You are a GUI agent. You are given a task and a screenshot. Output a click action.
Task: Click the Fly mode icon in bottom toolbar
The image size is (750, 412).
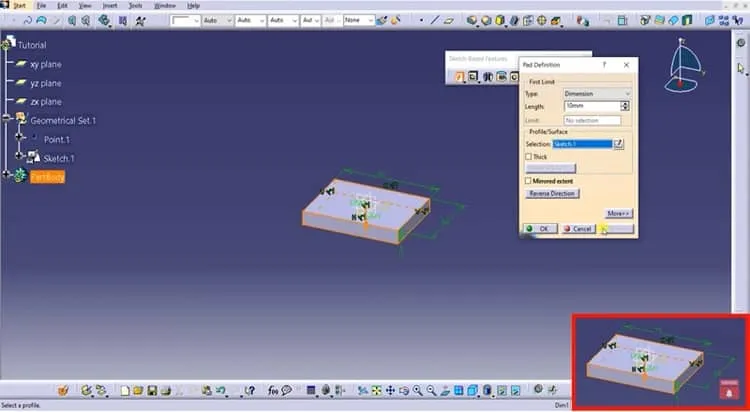[363, 390]
